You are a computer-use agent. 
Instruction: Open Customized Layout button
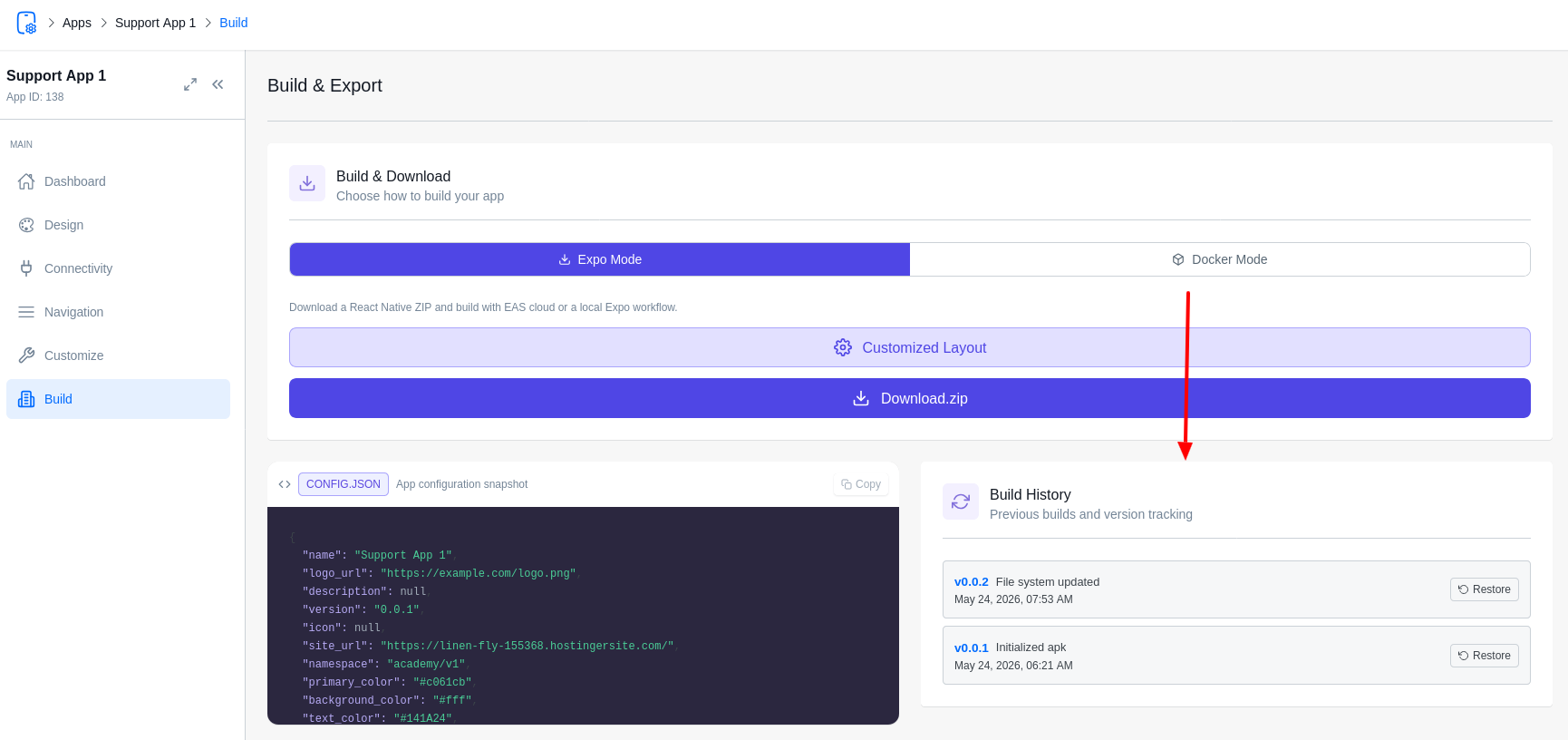click(x=910, y=347)
